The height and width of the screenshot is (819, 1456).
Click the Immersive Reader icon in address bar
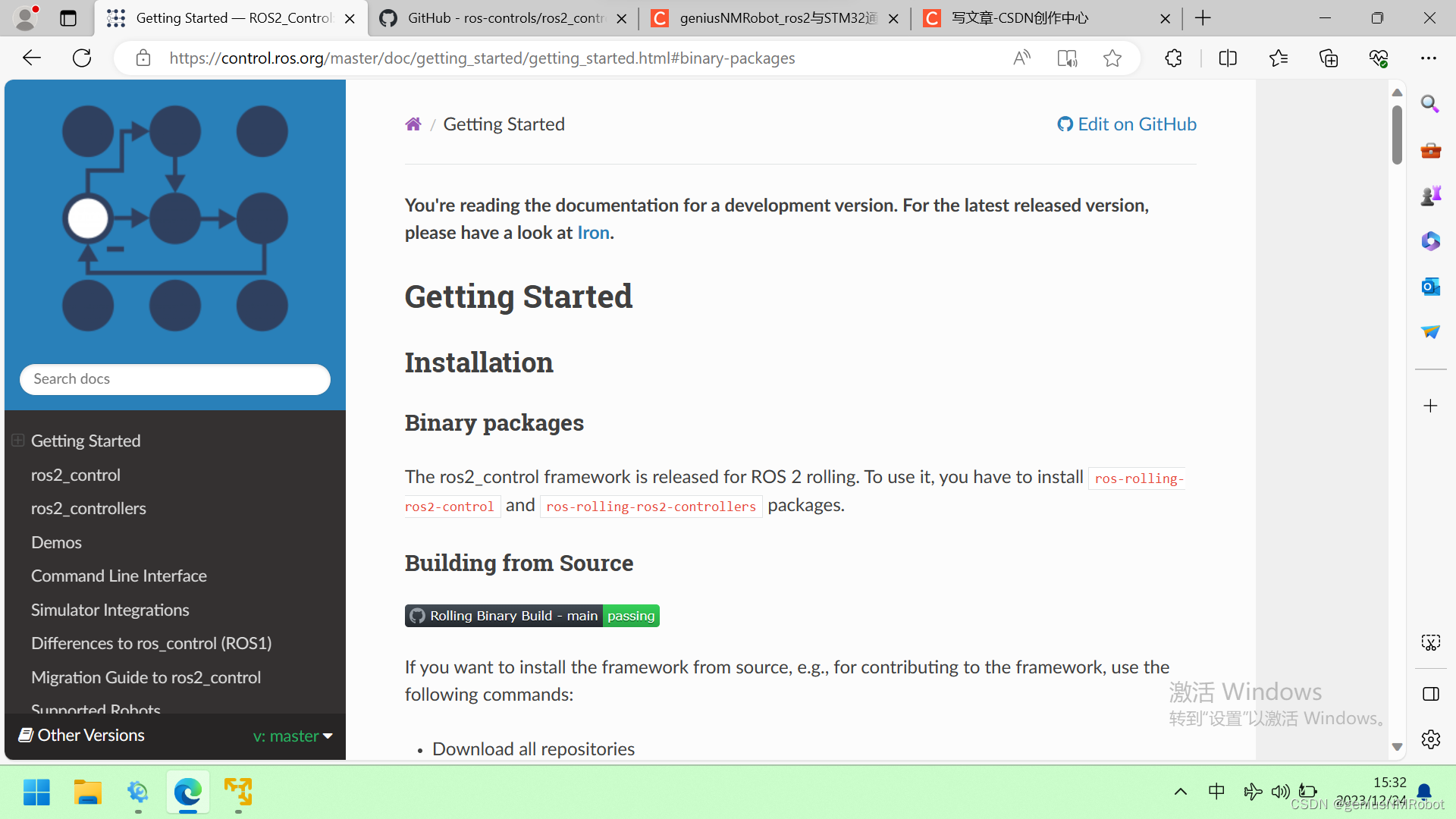(x=1068, y=58)
